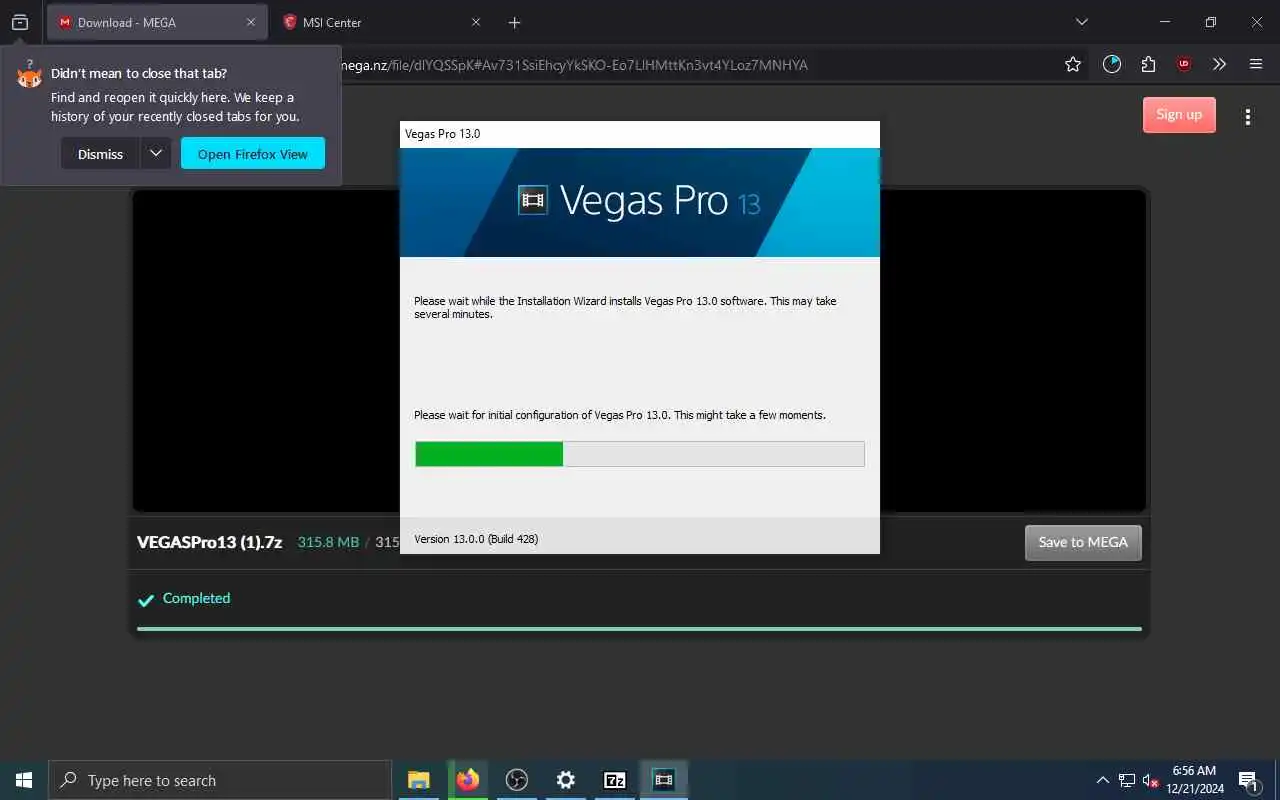Open the uBlock Origin extension icon

(x=1184, y=64)
